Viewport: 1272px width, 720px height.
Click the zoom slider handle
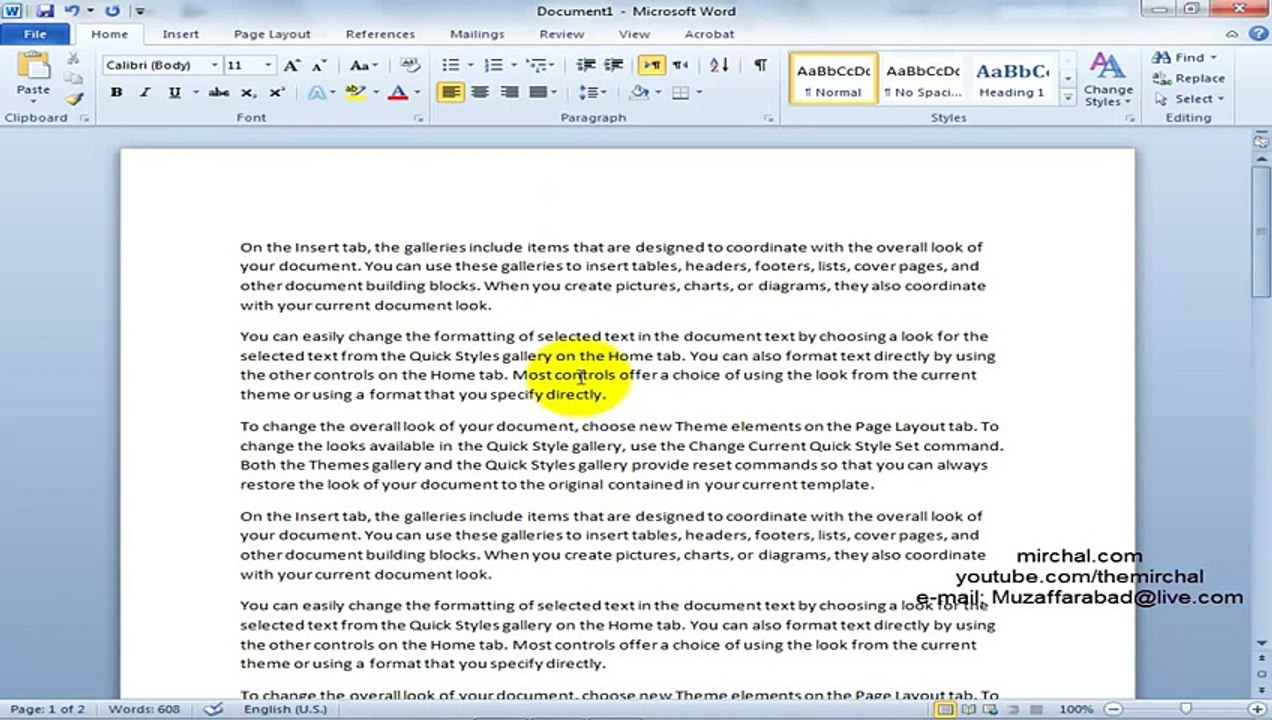point(1185,709)
